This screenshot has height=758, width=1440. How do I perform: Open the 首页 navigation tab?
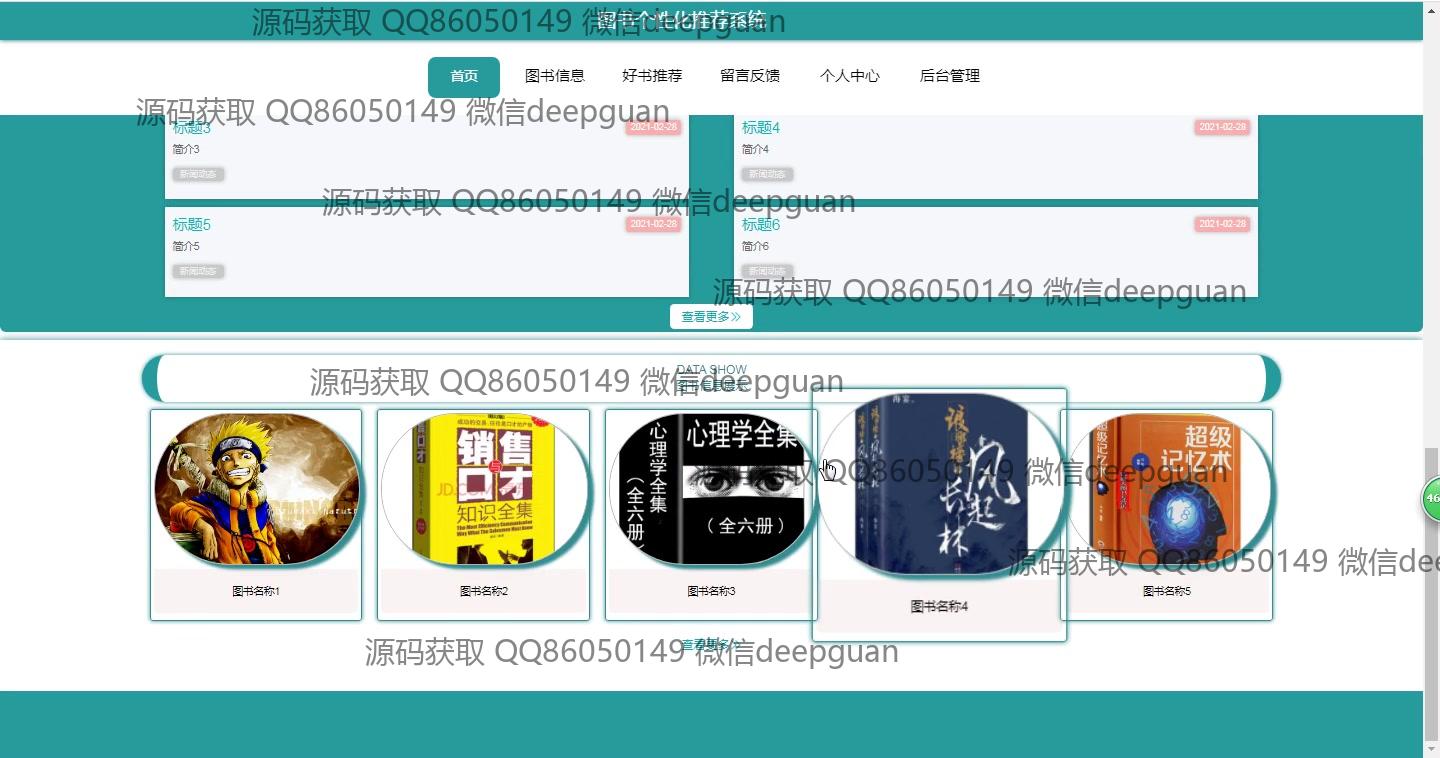click(463, 76)
